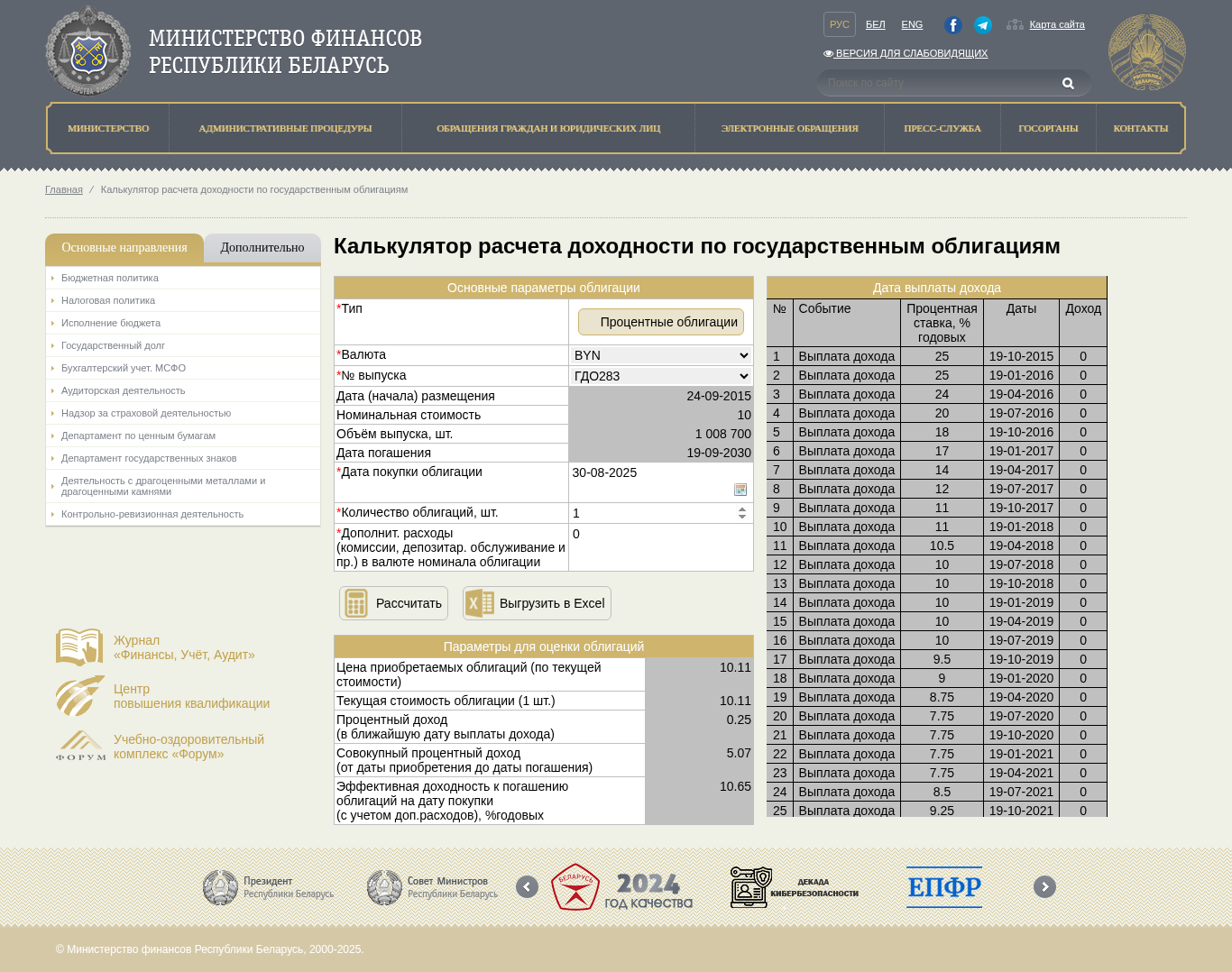Open the Министерство menu
Viewport: 1232px width, 972px height.
(108, 128)
